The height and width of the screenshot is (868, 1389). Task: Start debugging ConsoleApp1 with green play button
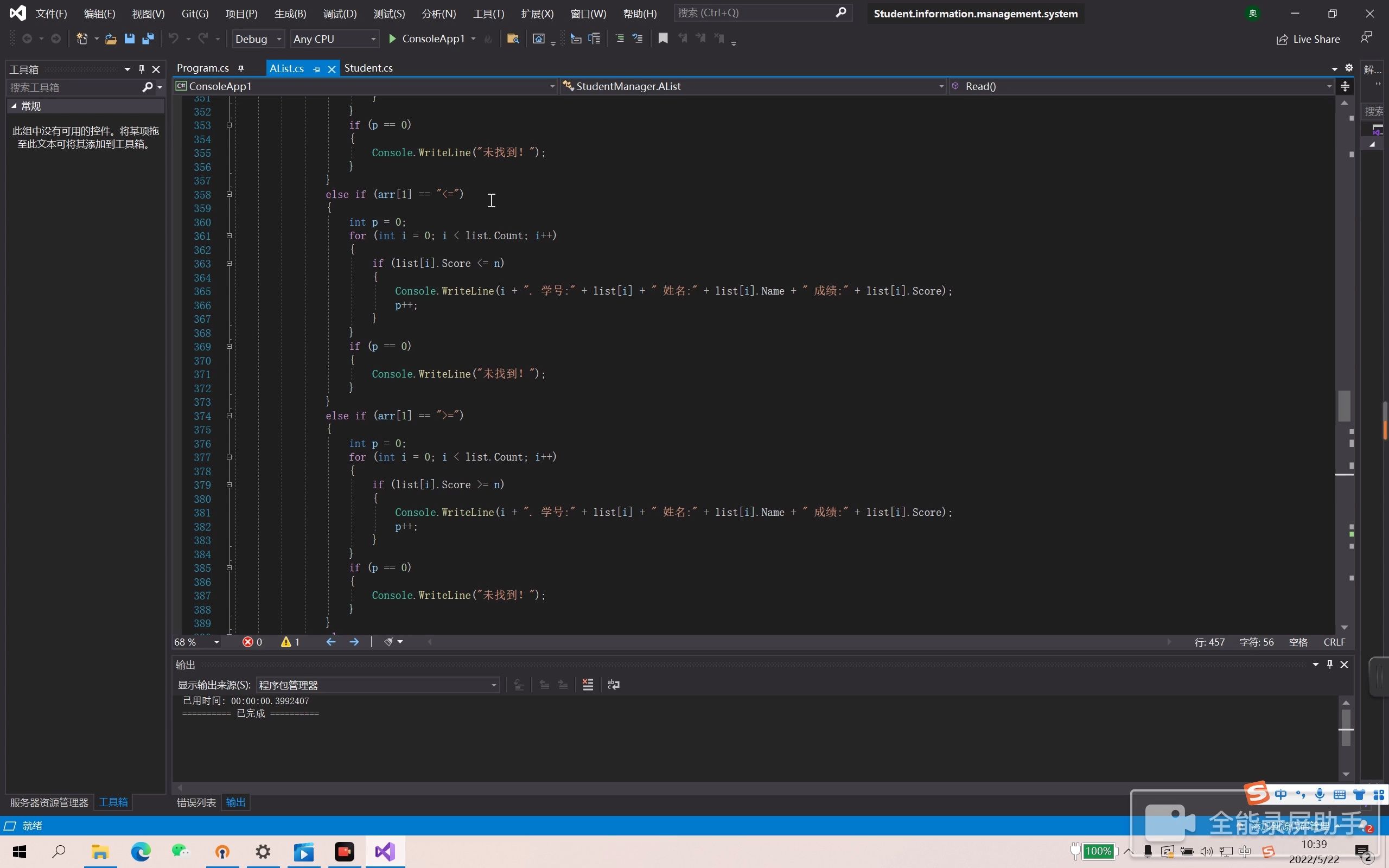click(x=392, y=39)
